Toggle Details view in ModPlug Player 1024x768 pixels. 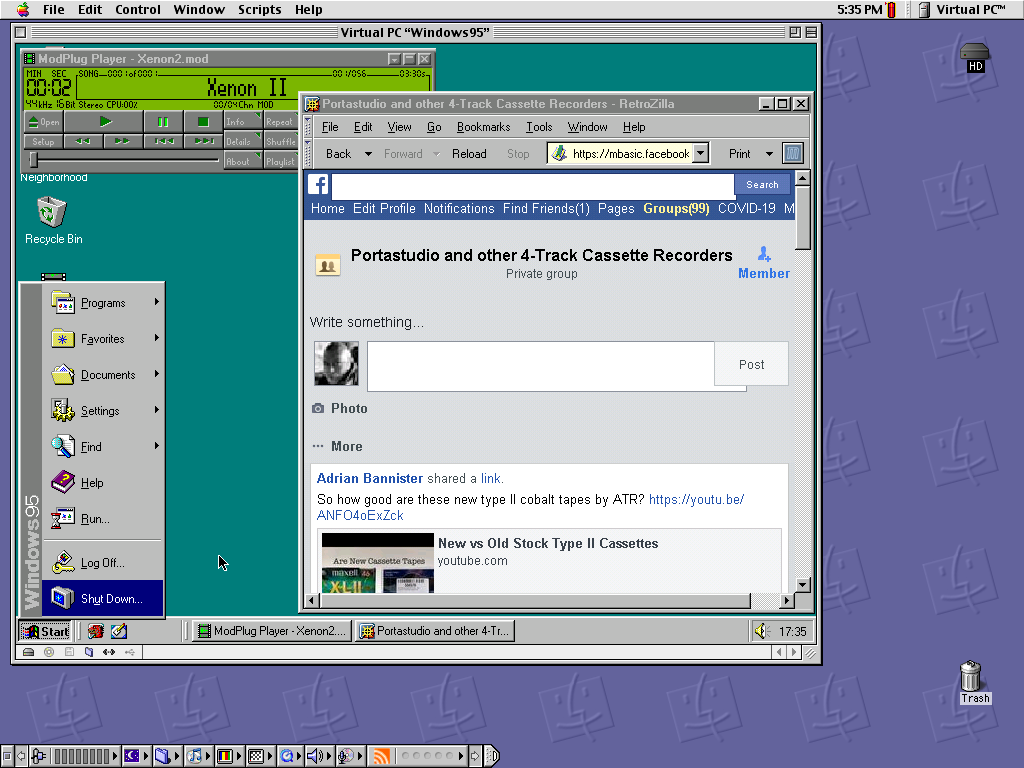(x=243, y=141)
